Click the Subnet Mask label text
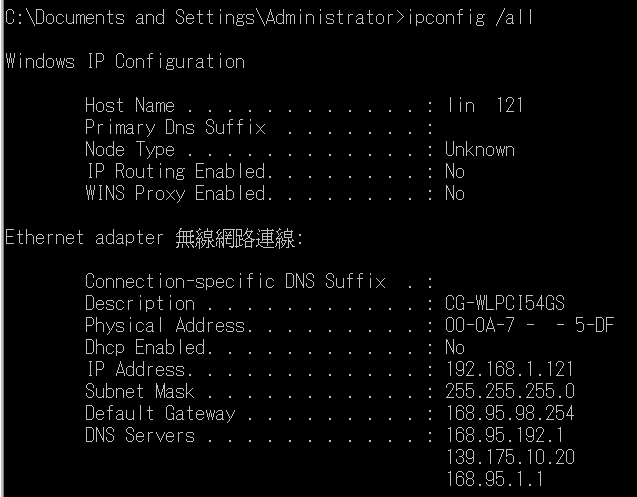The height and width of the screenshot is (497, 637). [x=139, y=391]
